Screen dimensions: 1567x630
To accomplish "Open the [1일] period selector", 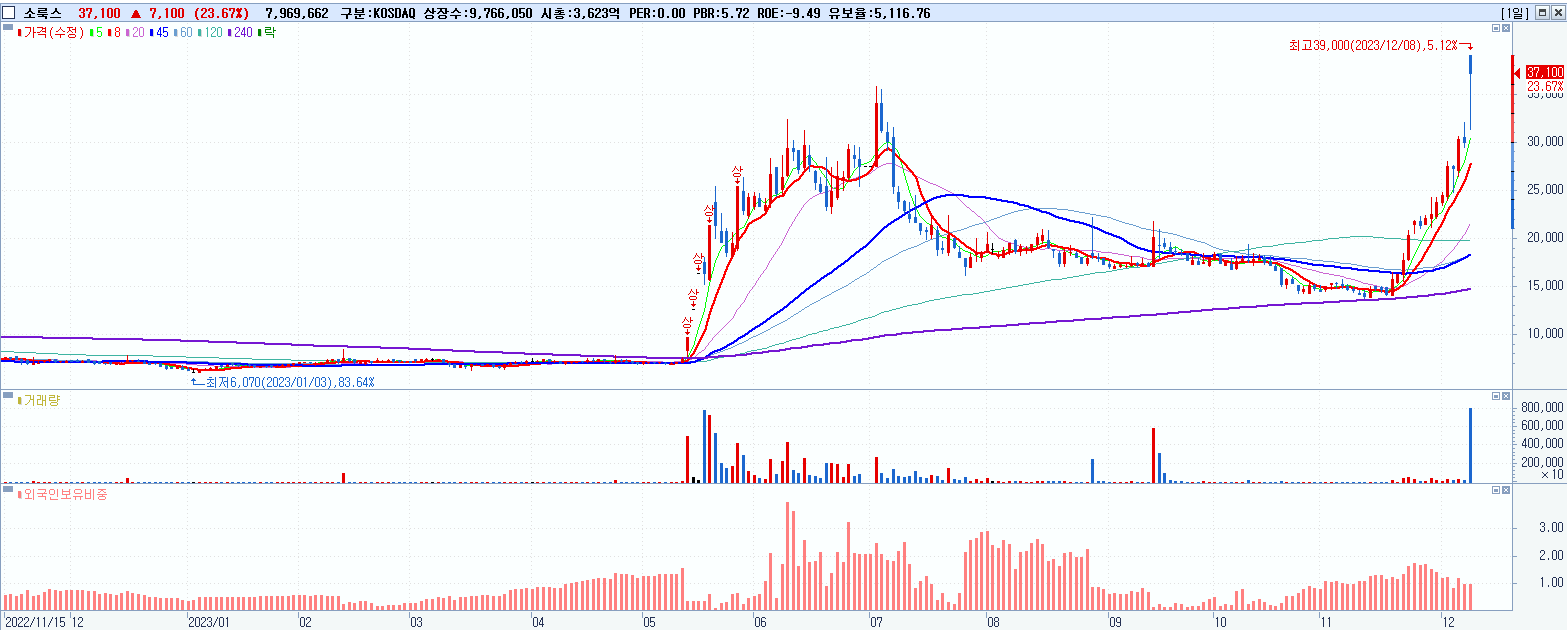I will [1516, 13].
